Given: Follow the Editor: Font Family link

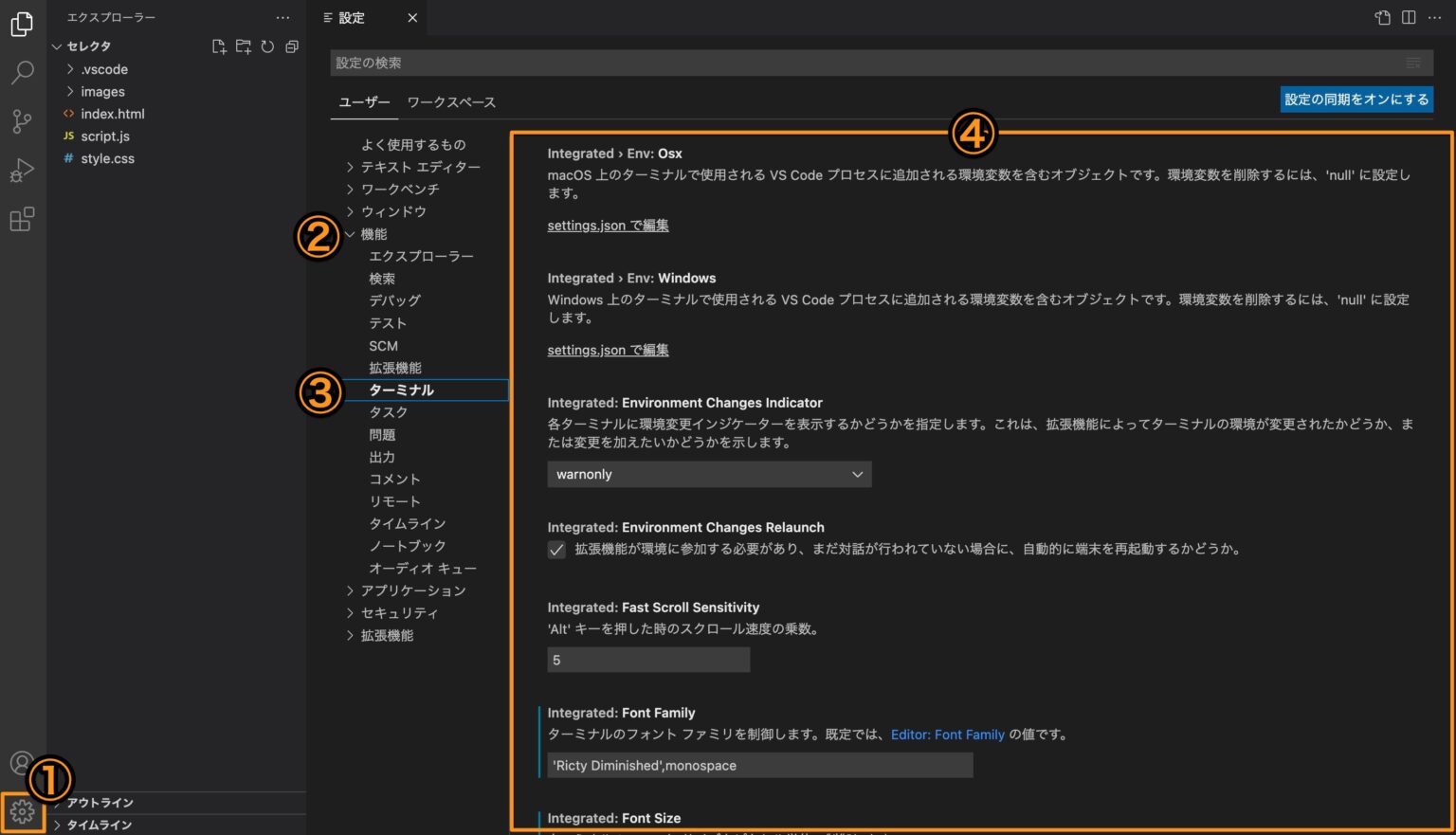Looking at the screenshot, I should (947, 735).
